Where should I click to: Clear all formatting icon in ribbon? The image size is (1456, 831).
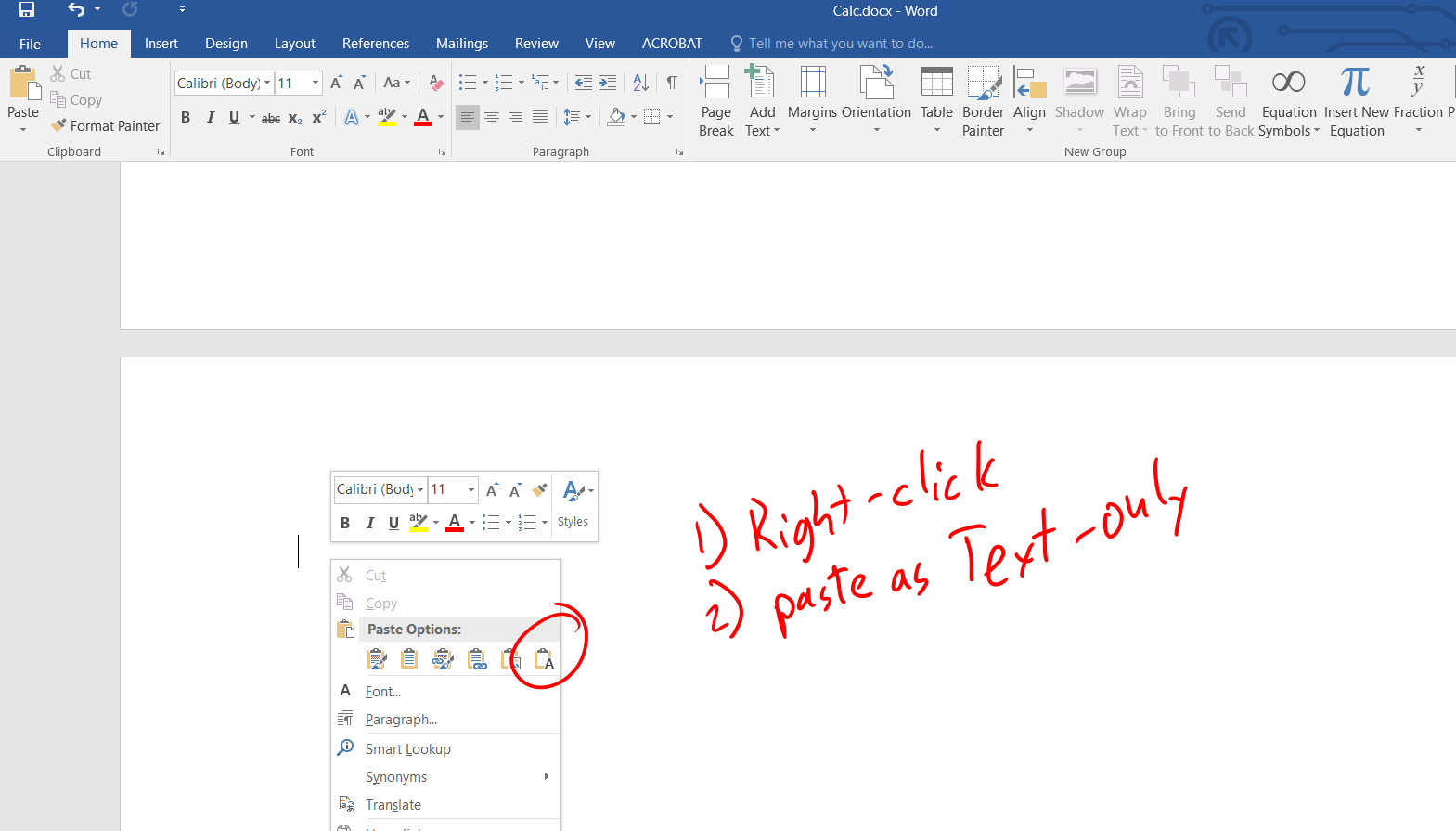[436, 83]
